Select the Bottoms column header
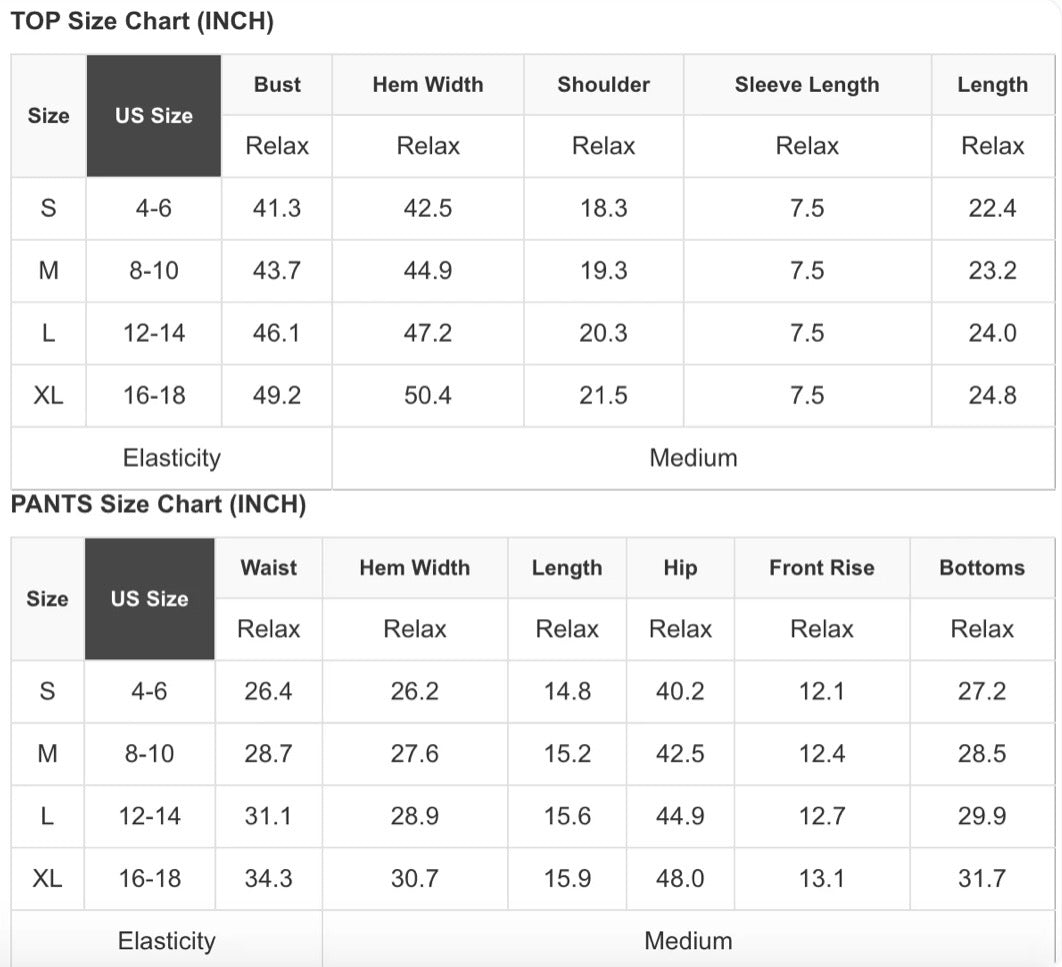Screen dimensions: 1062x967 tap(982, 567)
